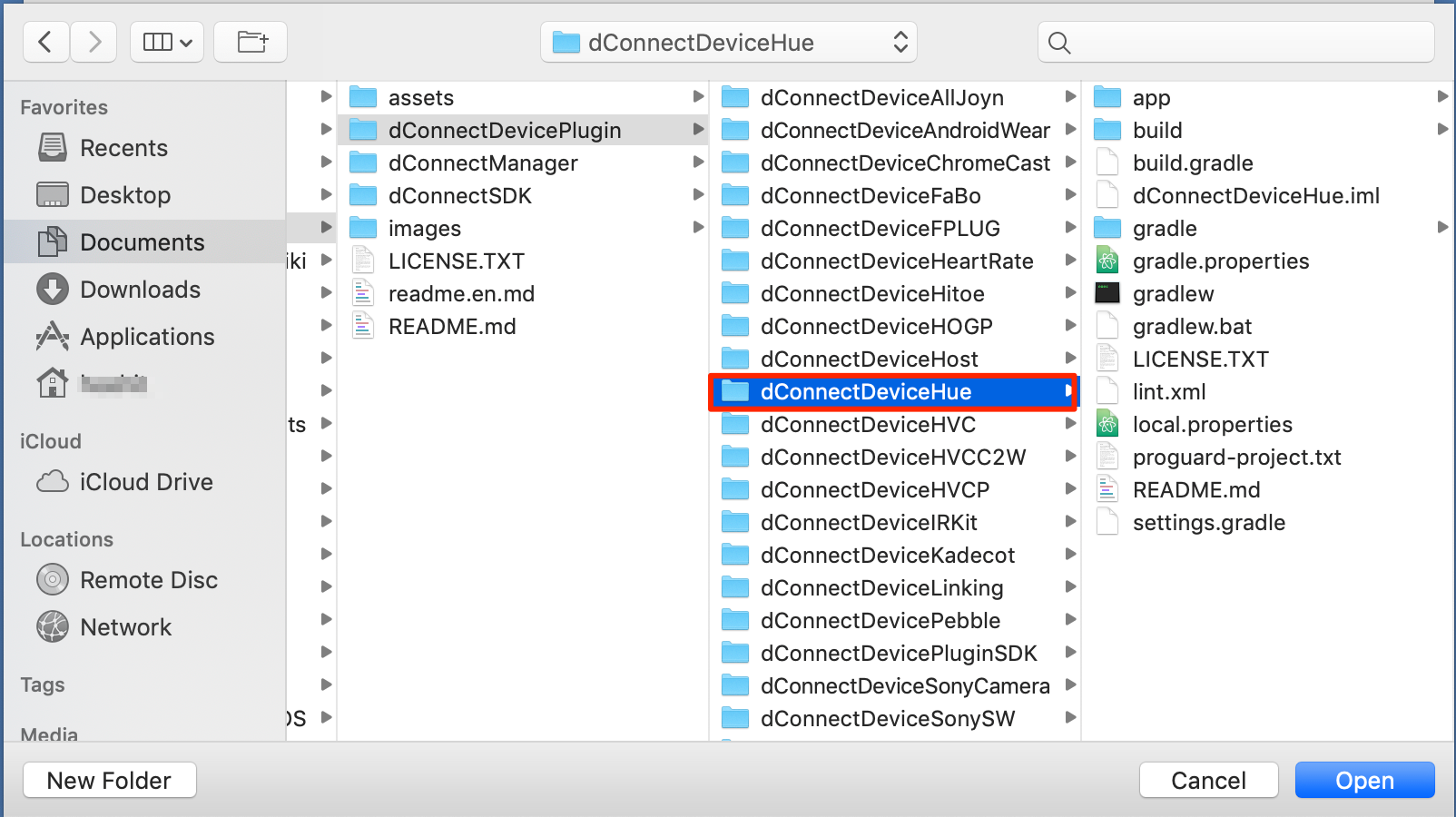Image resolution: width=1456 pixels, height=817 pixels.
Task: Open Desktop from Favorites sidebar
Action: pyautogui.click(x=124, y=195)
